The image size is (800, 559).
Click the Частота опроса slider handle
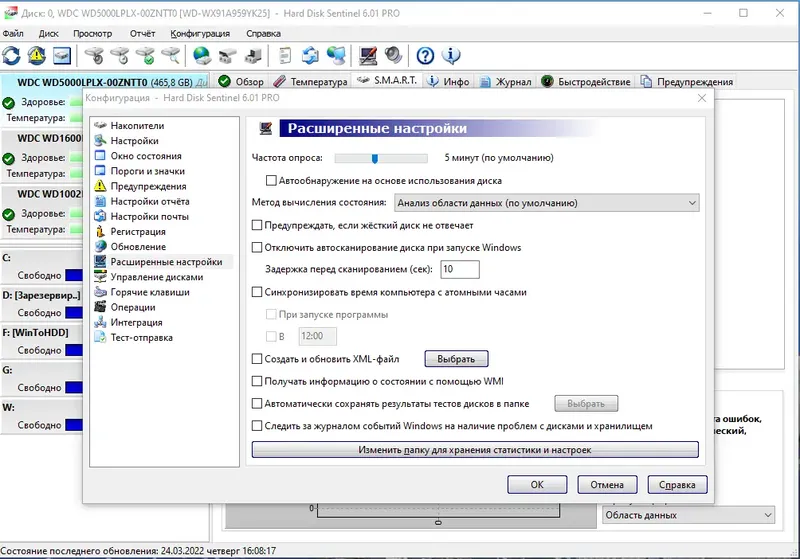click(375, 159)
